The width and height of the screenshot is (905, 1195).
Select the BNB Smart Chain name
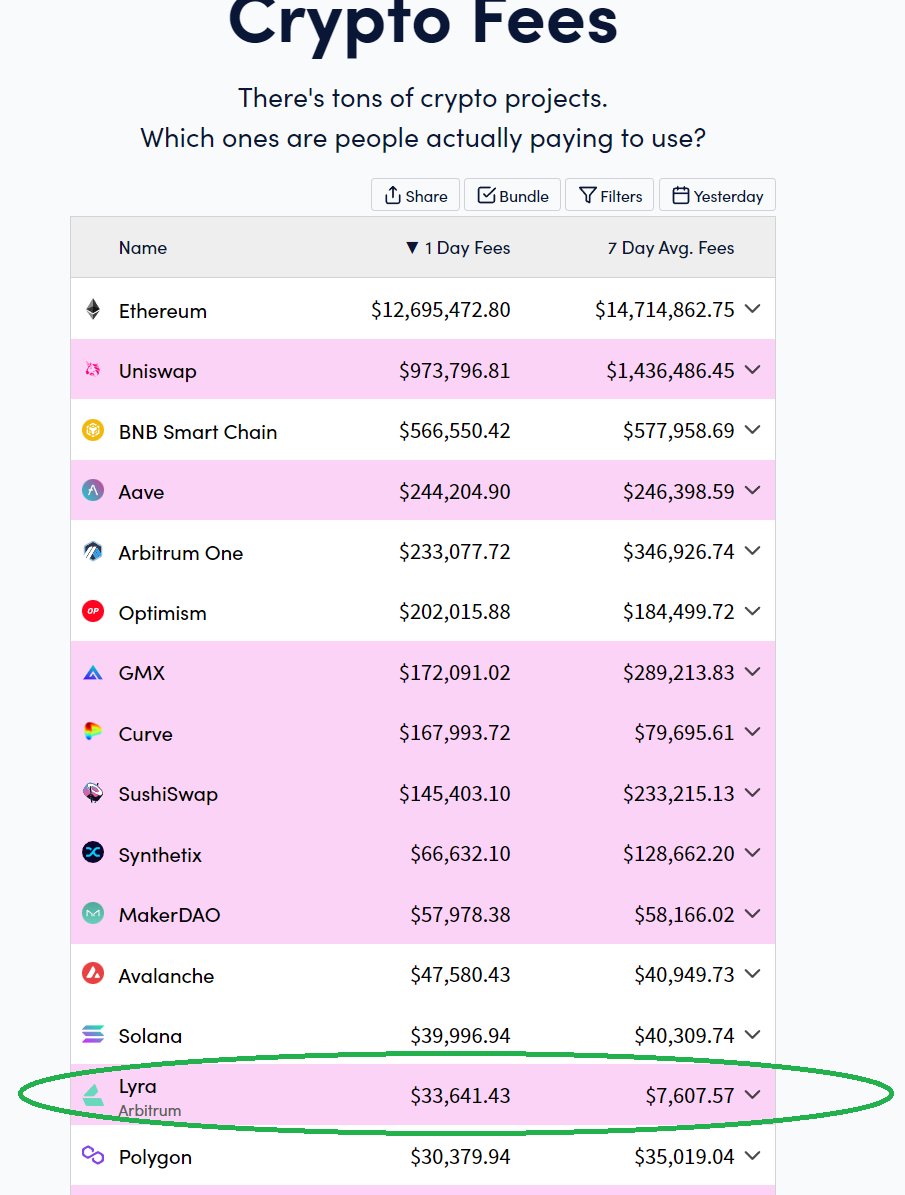(x=197, y=432)
